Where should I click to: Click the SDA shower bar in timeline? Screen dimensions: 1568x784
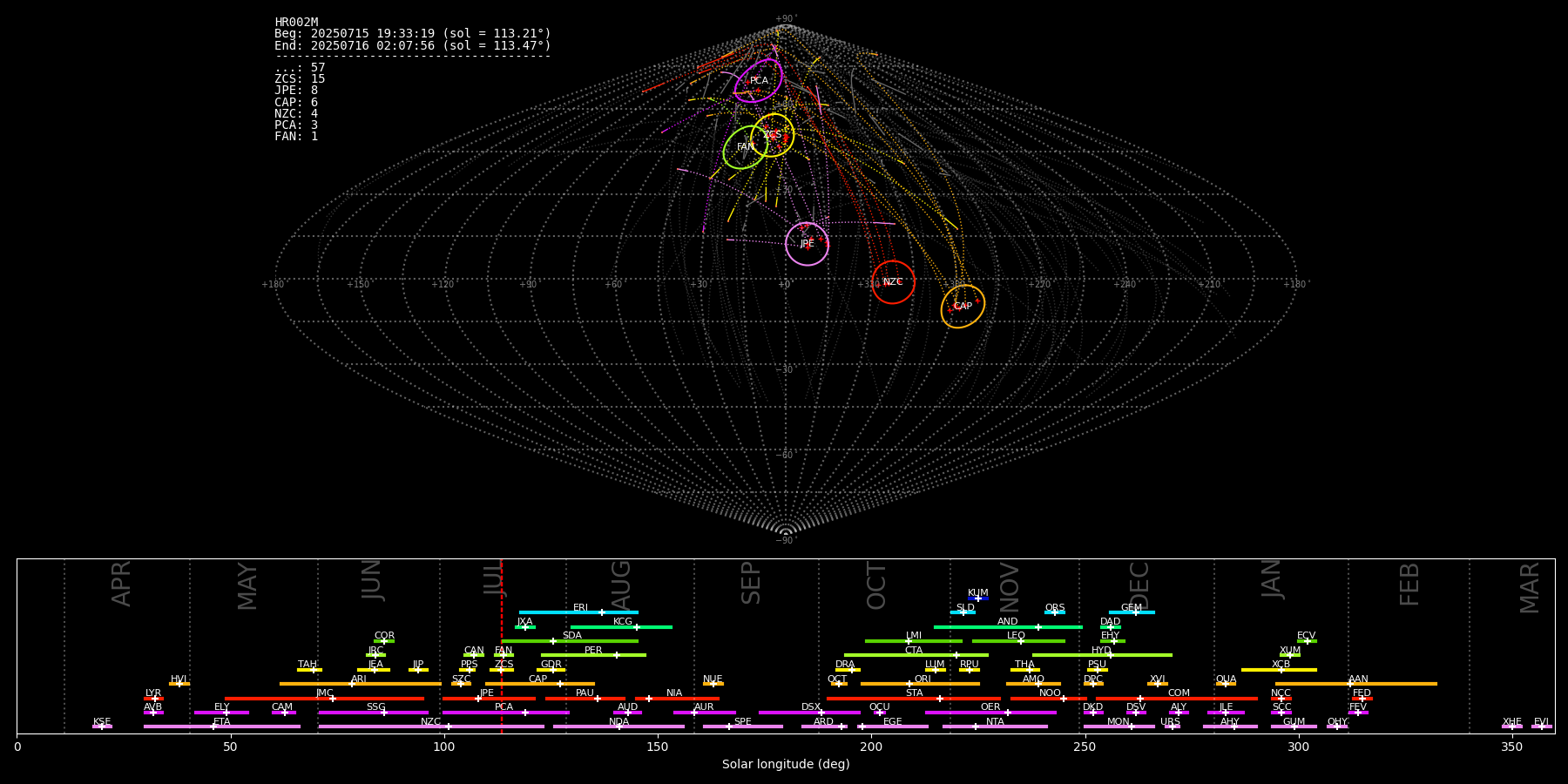pyautogui.click(x=570, y=641)
